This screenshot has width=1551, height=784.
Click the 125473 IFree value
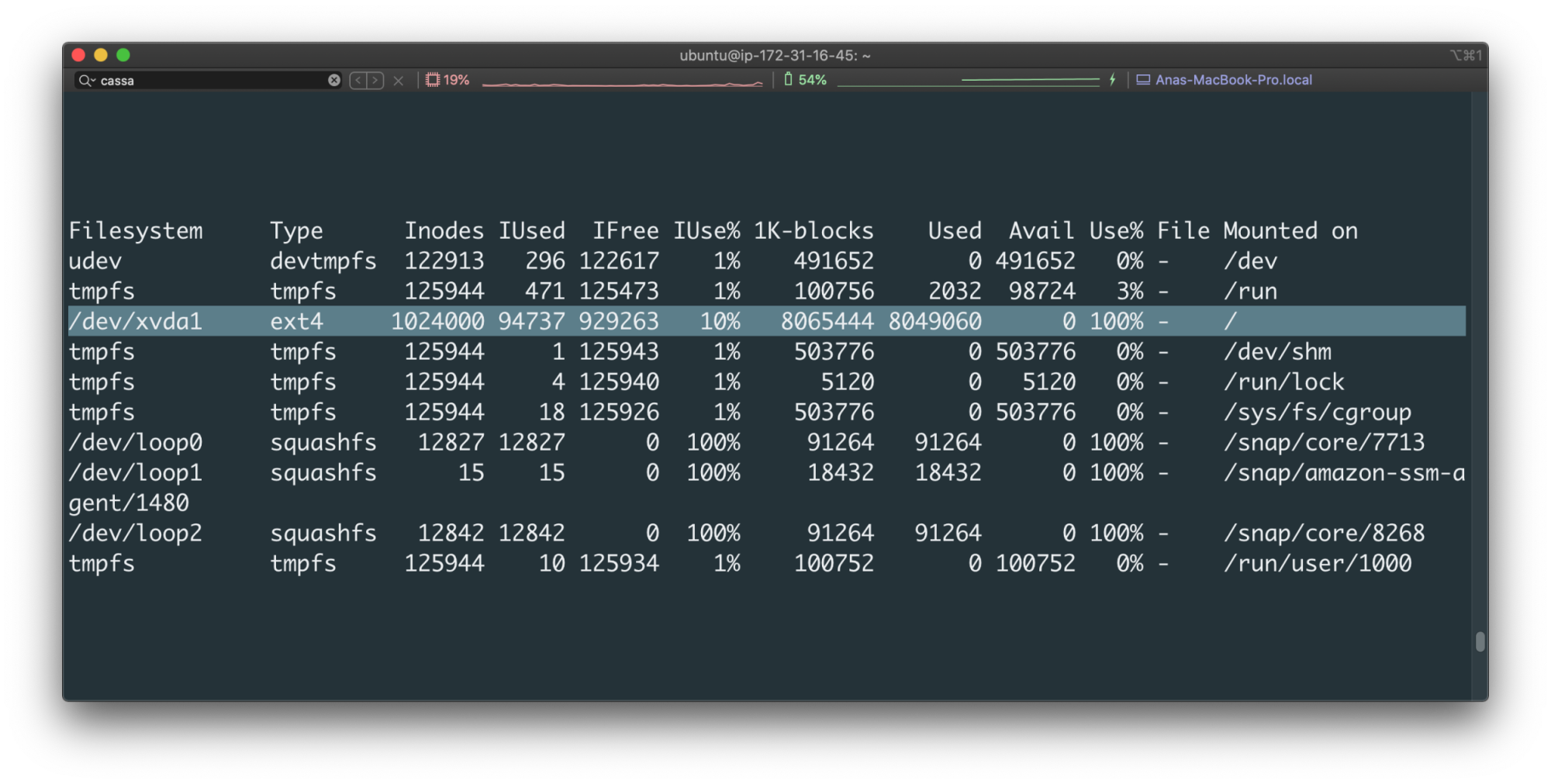click(619, 292)
